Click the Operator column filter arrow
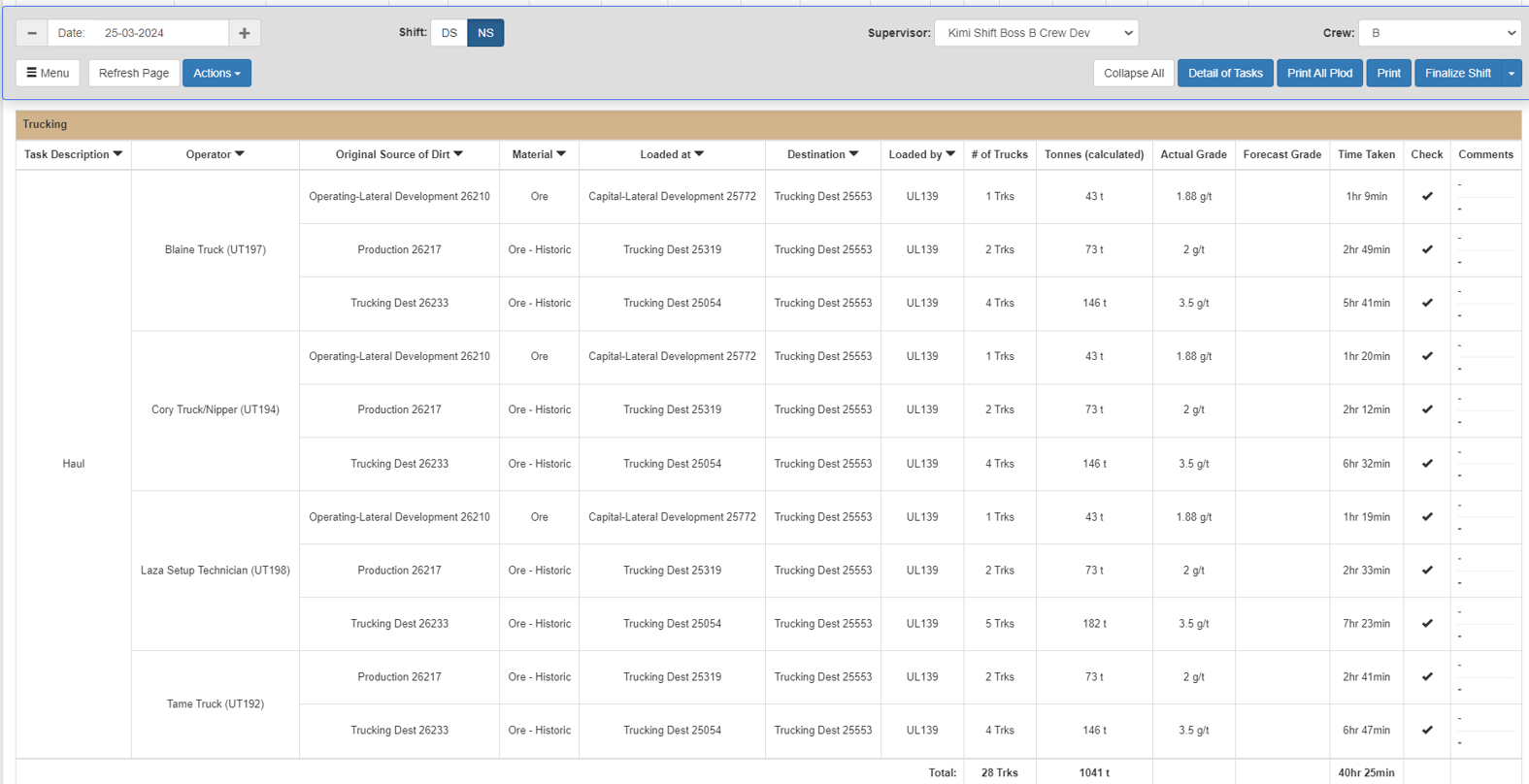The image size is (1529, 784). [x=240, y=154]
